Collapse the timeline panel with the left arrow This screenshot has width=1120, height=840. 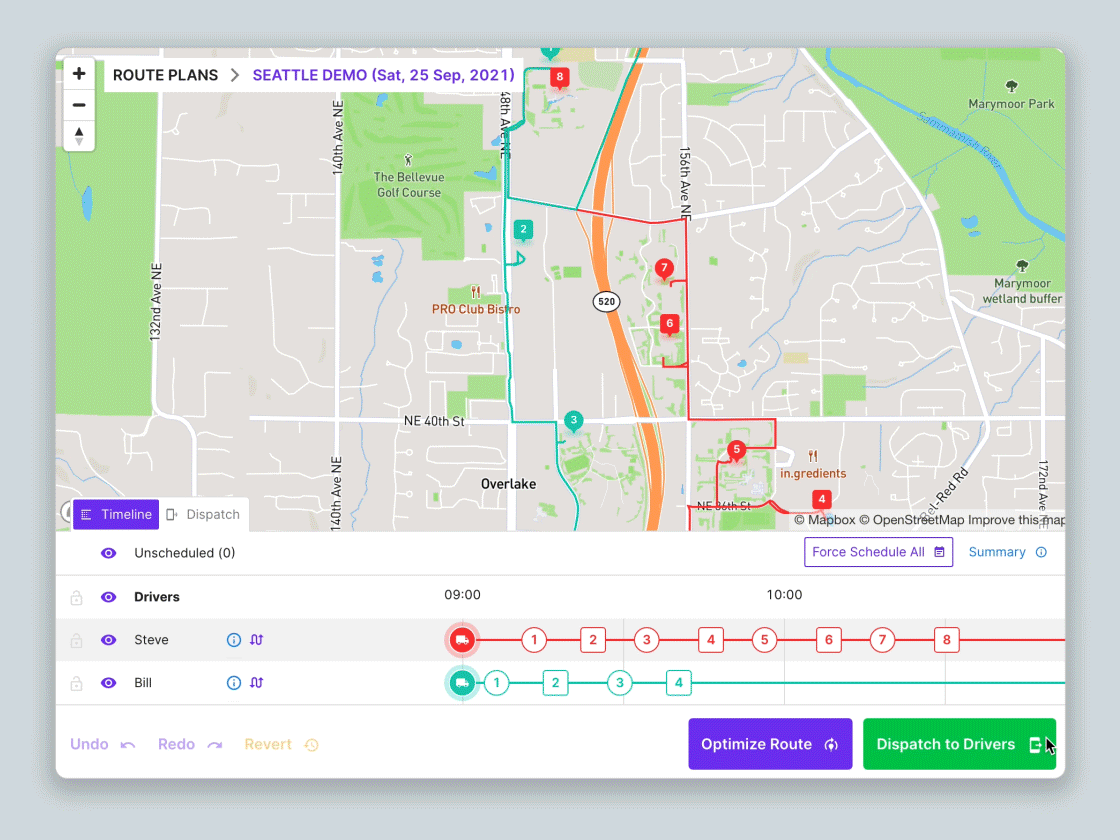pos(66,514)
